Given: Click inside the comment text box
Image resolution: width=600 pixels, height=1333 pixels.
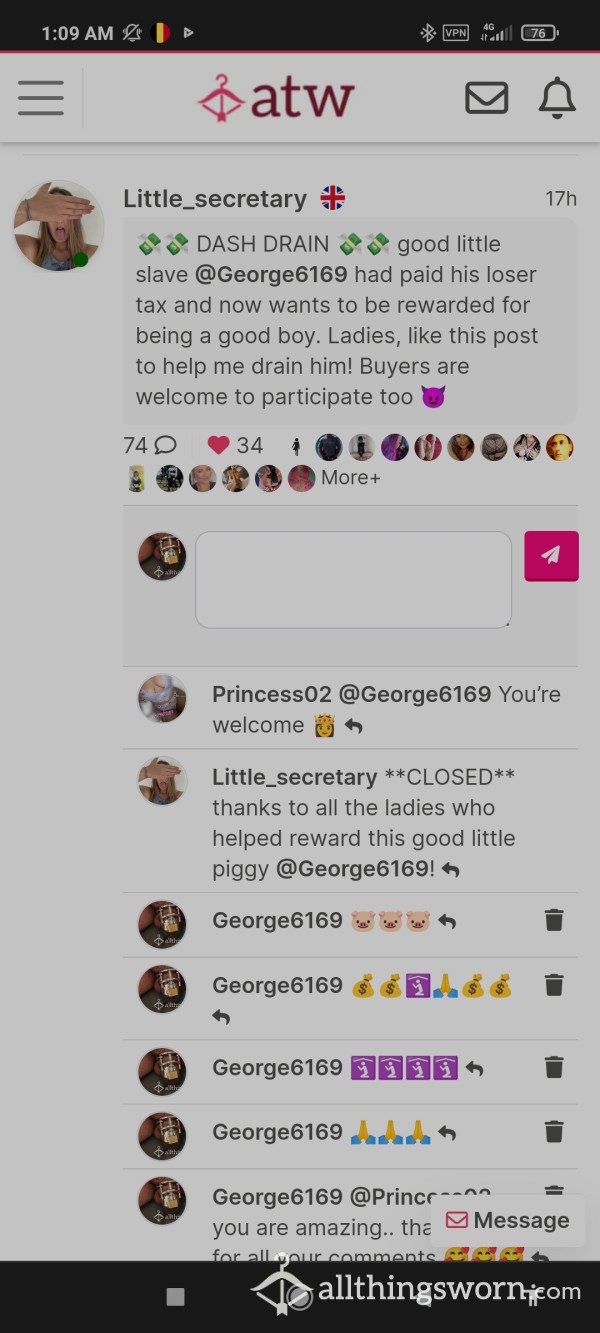Looking at the screenshot, I should click(353, 580).
